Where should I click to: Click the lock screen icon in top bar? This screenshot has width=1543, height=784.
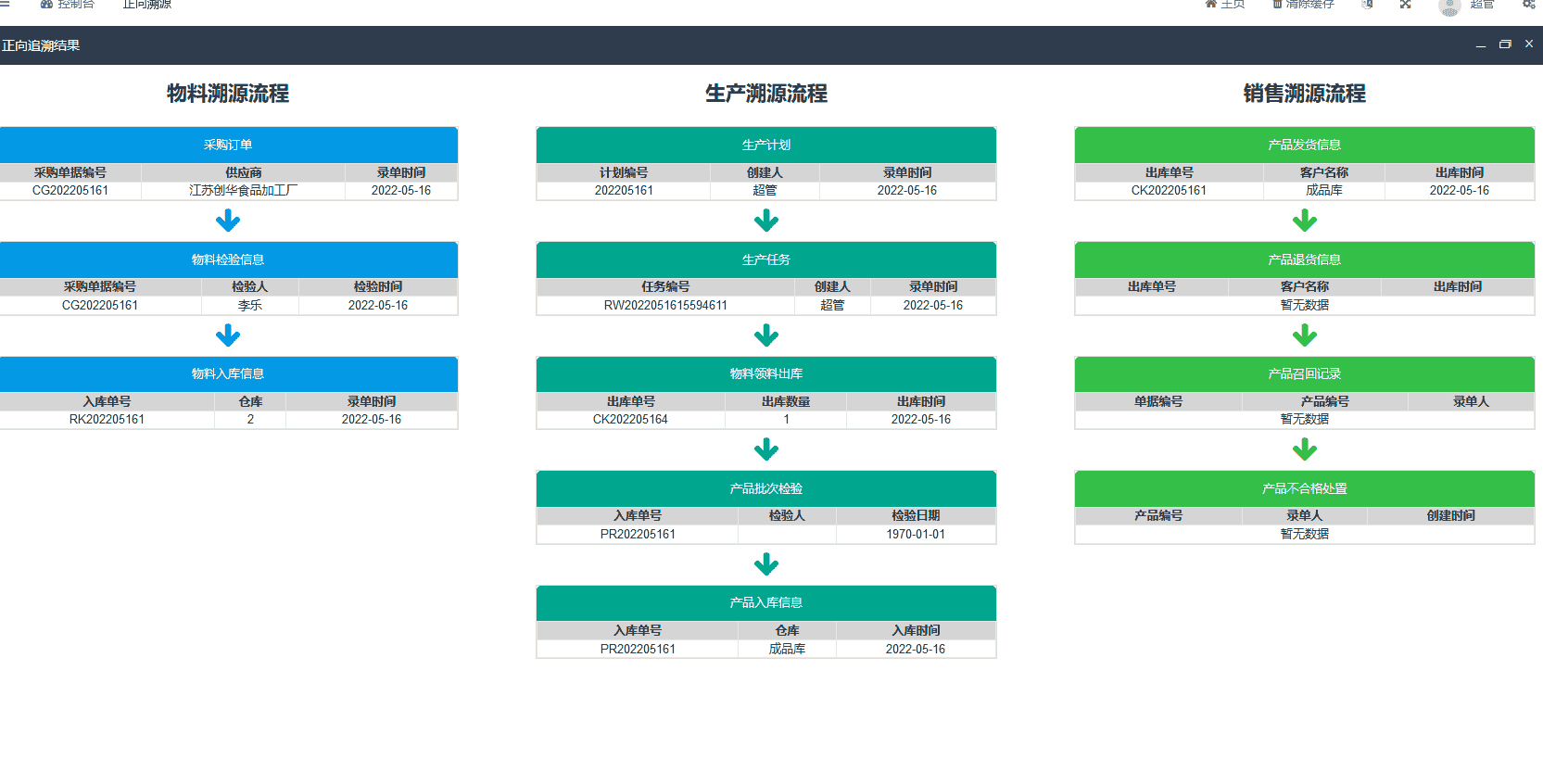point(1367,5)
